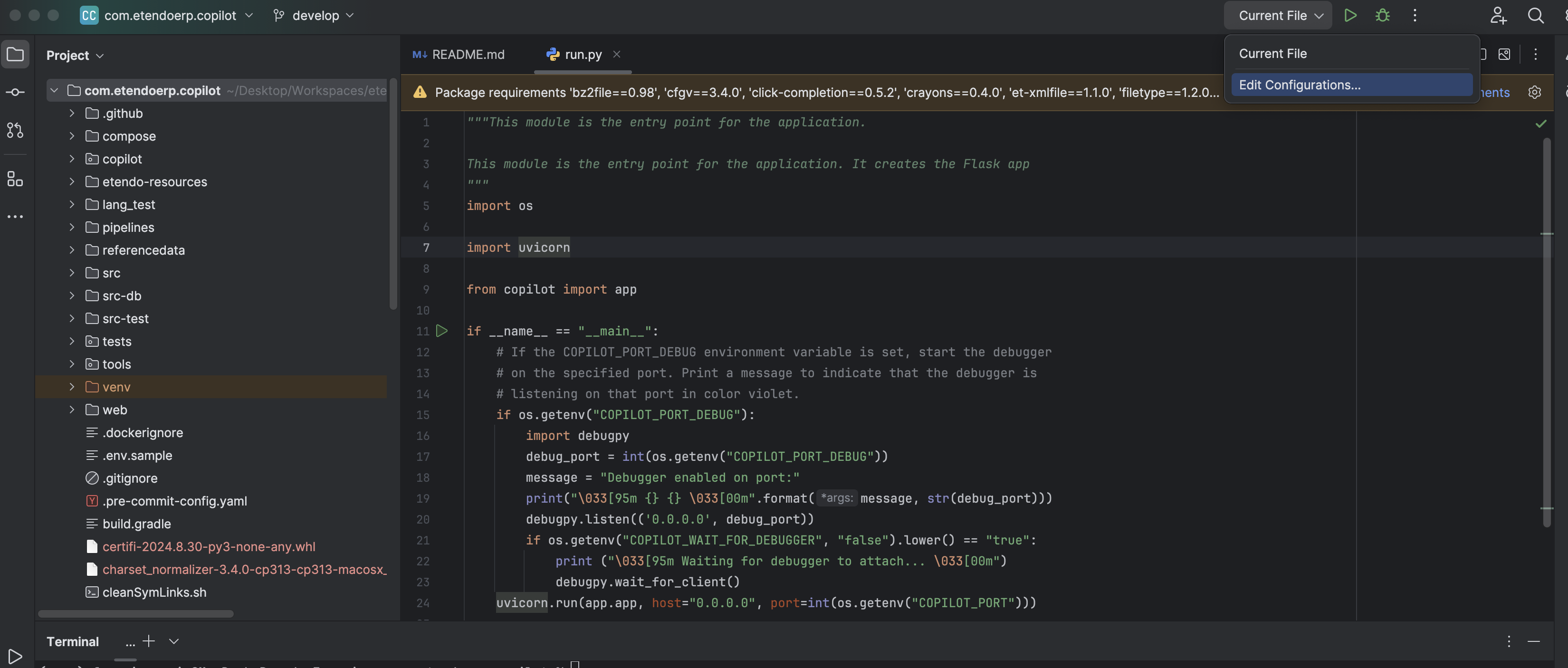Collapse the com.etendoerp.copilot root folder
The image size is (1568, 668).
click(x=54, y=91)
